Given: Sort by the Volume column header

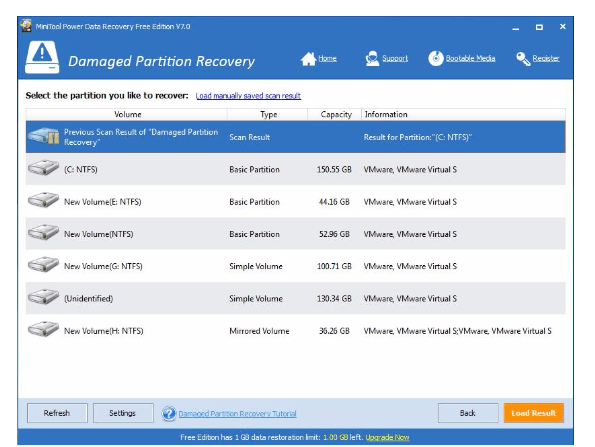Looking at the screenshot, I should pos(127,114).
